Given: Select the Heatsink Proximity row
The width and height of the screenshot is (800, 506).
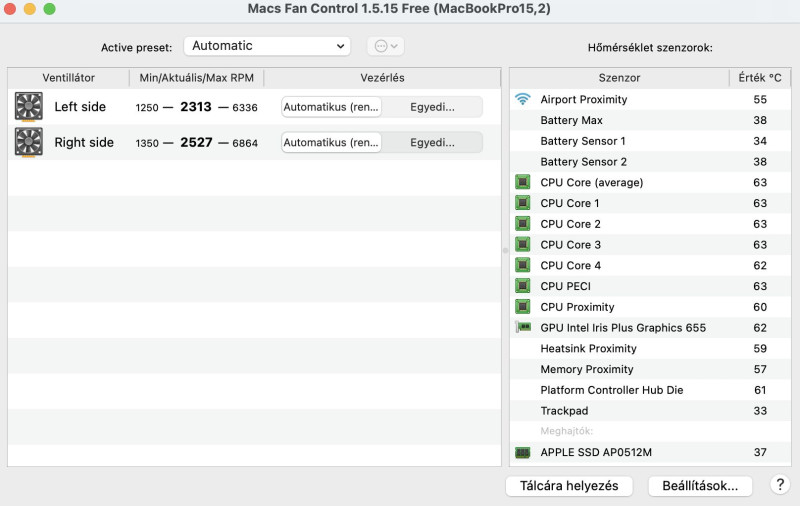Looking at the screenshot, I should click(650, 348).
